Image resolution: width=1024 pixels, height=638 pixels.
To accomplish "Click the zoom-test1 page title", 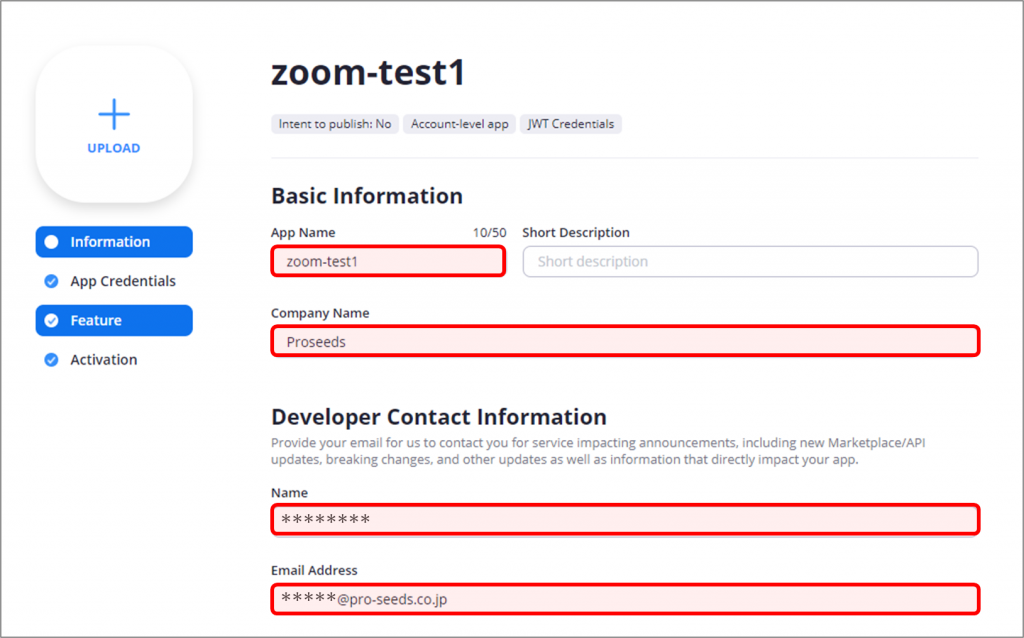I will click(x=368, y=72).
